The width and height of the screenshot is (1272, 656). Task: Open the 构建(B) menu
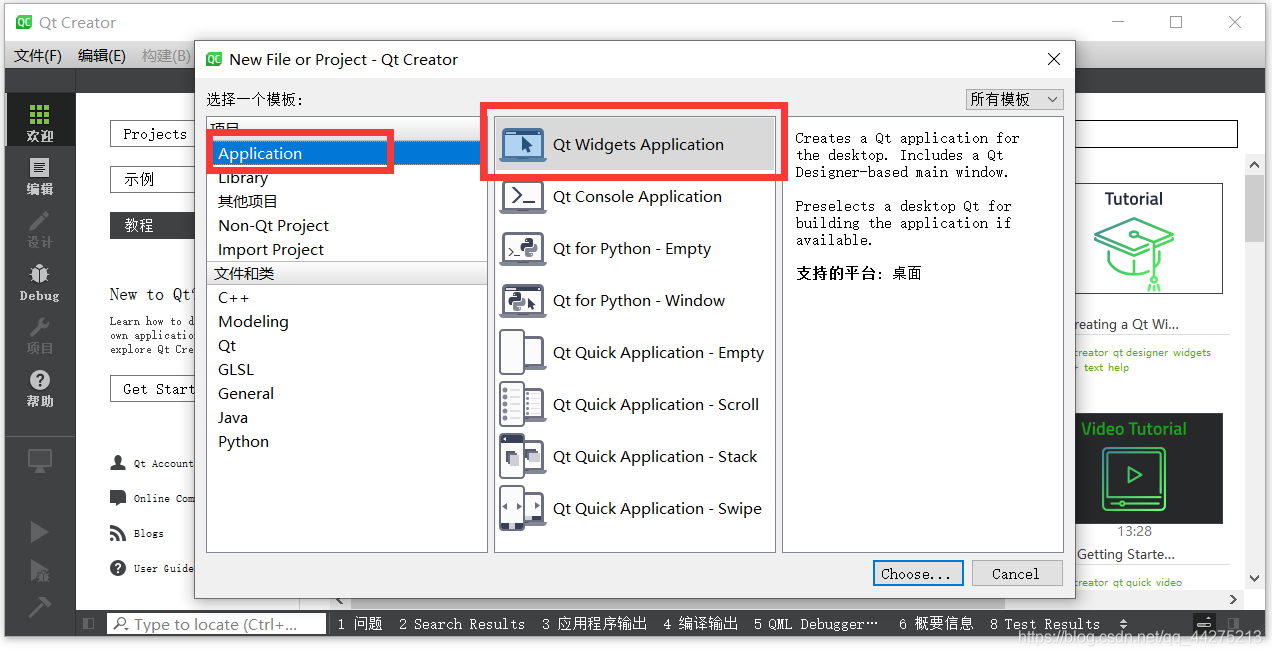coord(165,56)
